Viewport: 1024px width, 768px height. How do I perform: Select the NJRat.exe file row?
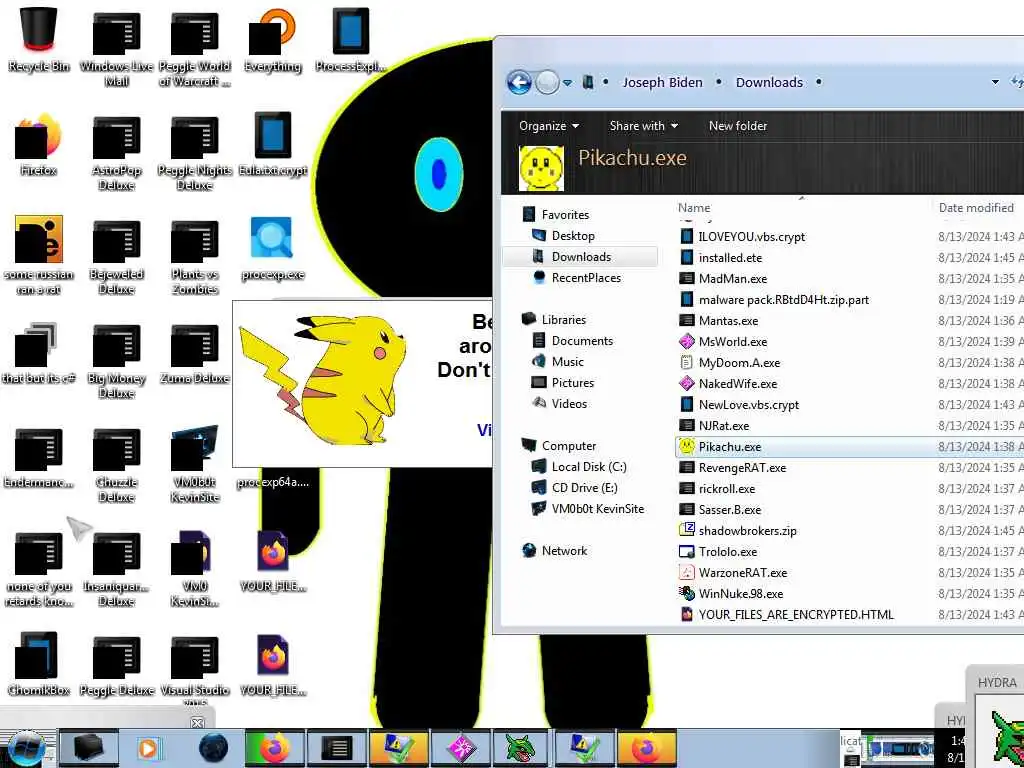point(849,425)
